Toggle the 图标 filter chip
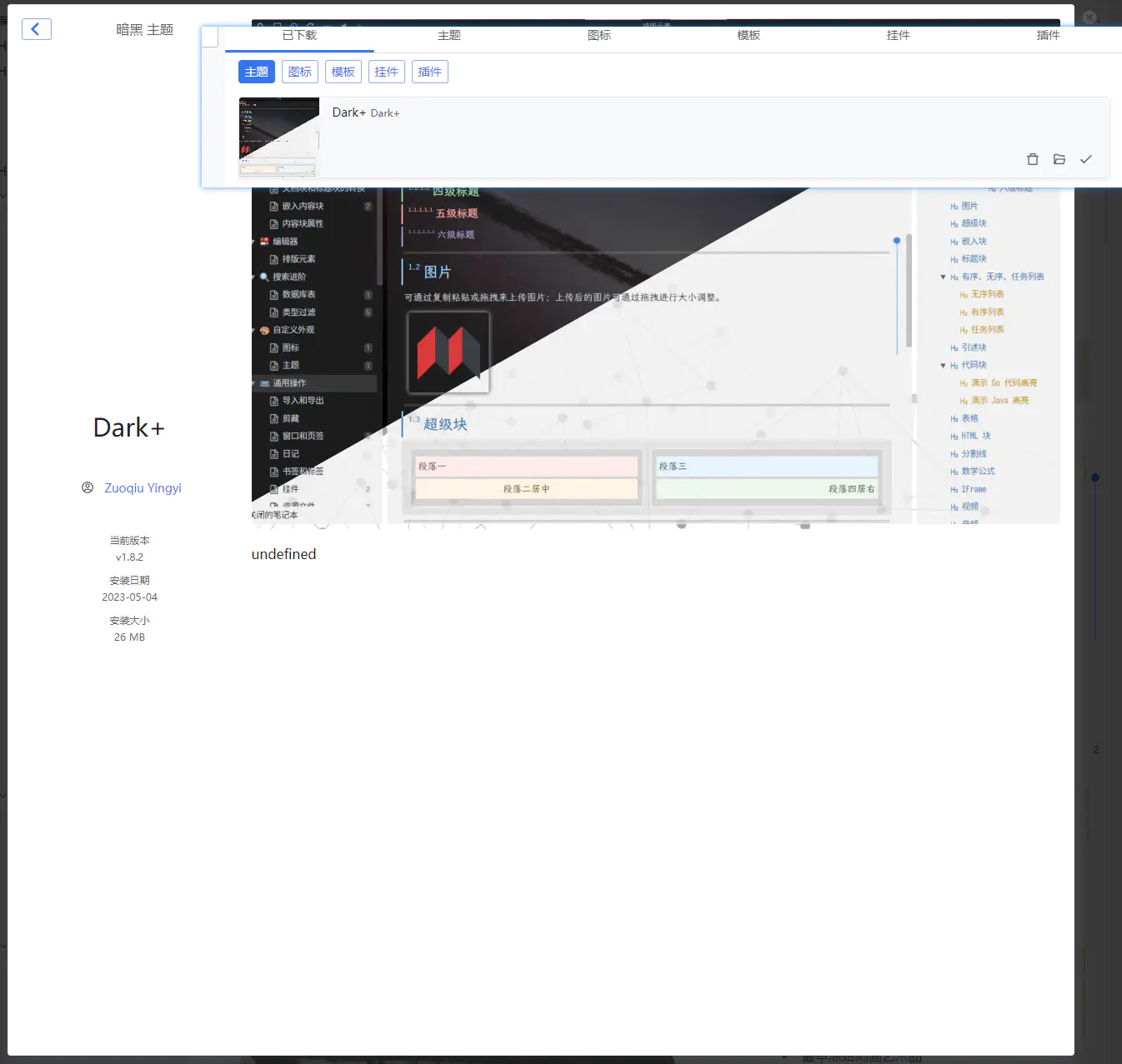The height and width of the screenshot is (1064, 1122). (x=299, y=72)
